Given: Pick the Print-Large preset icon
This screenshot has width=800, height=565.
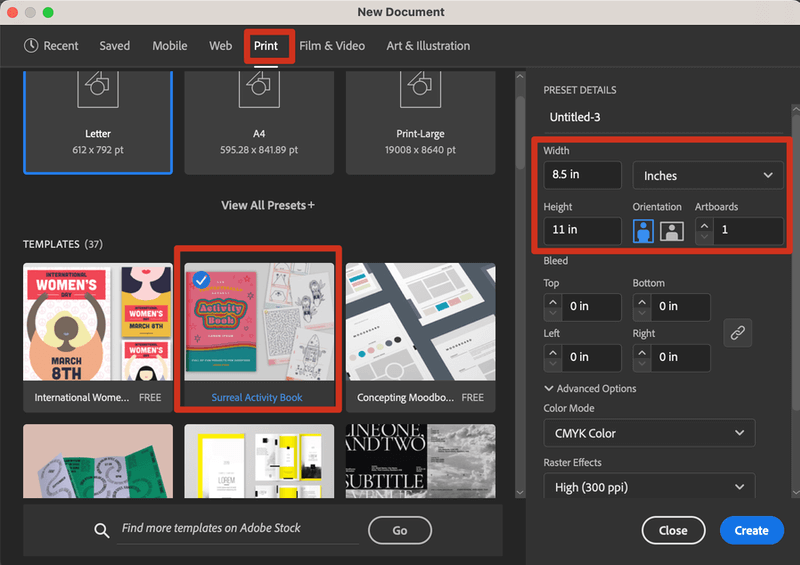Looking at the screenshot, I should pyautogui.click(x=420, y=89).
